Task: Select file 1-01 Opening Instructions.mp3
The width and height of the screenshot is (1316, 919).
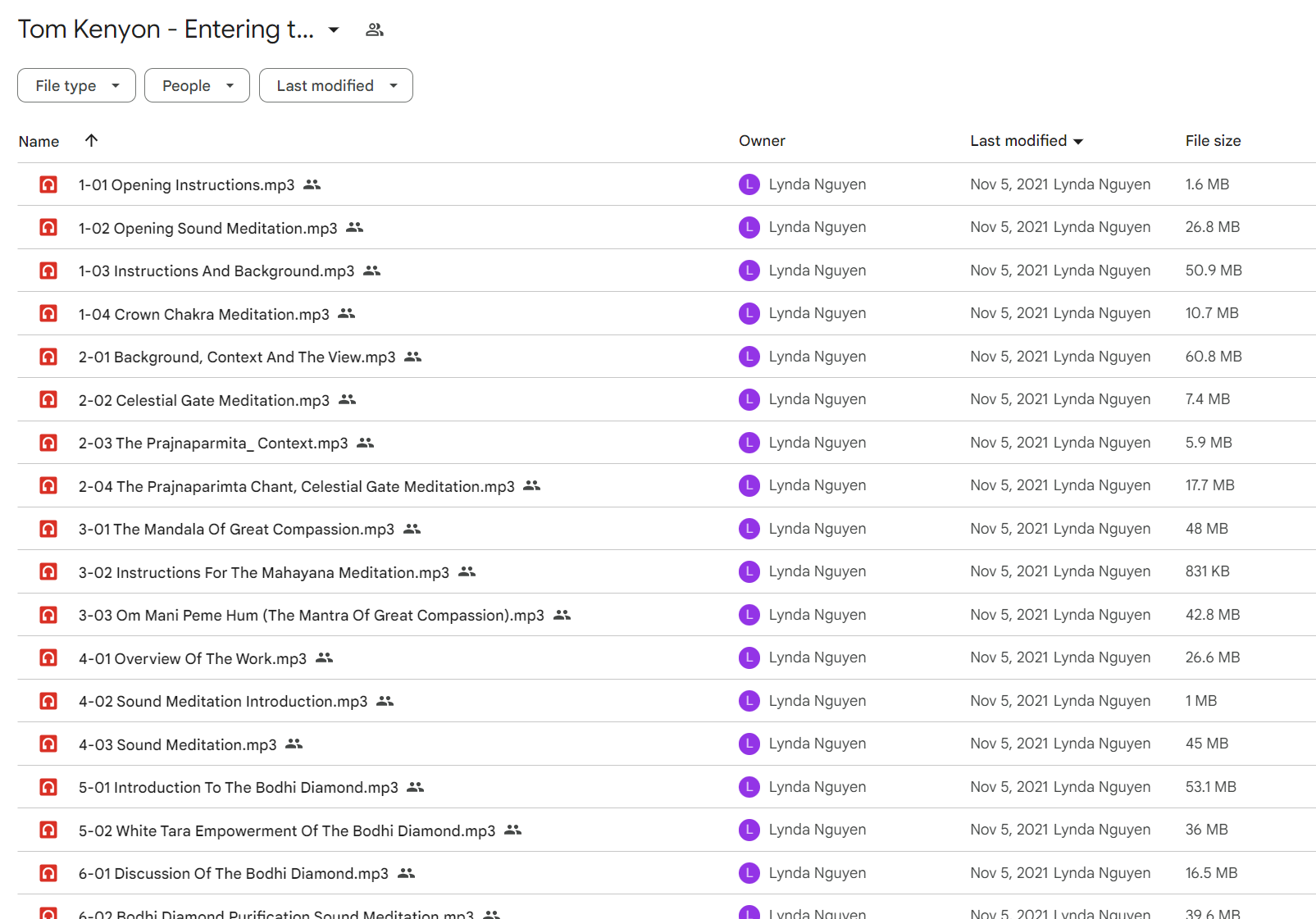Action: tap(666, 184)
